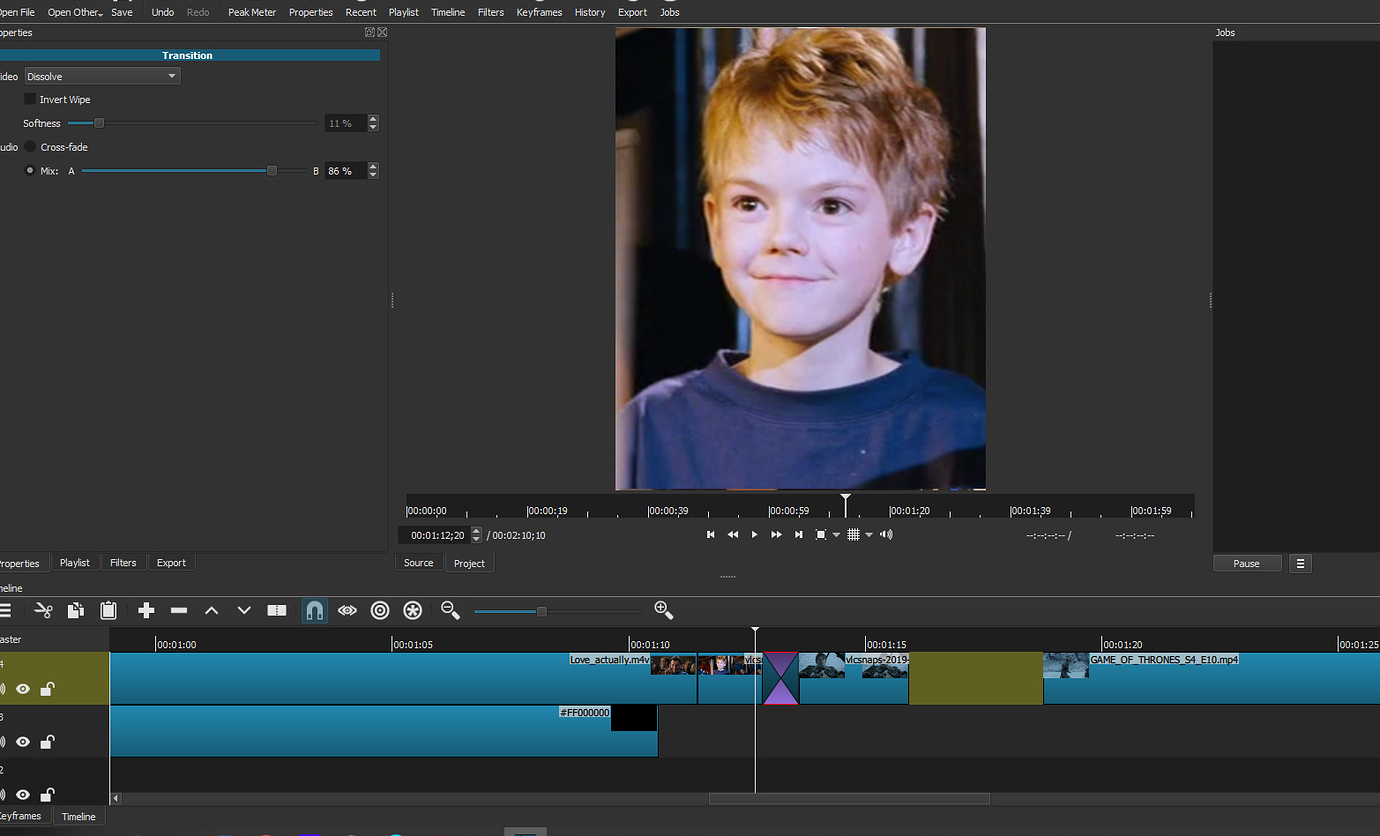Click Undo in the top toolbar
The image size is (1380, 836).
coord(163,12)
